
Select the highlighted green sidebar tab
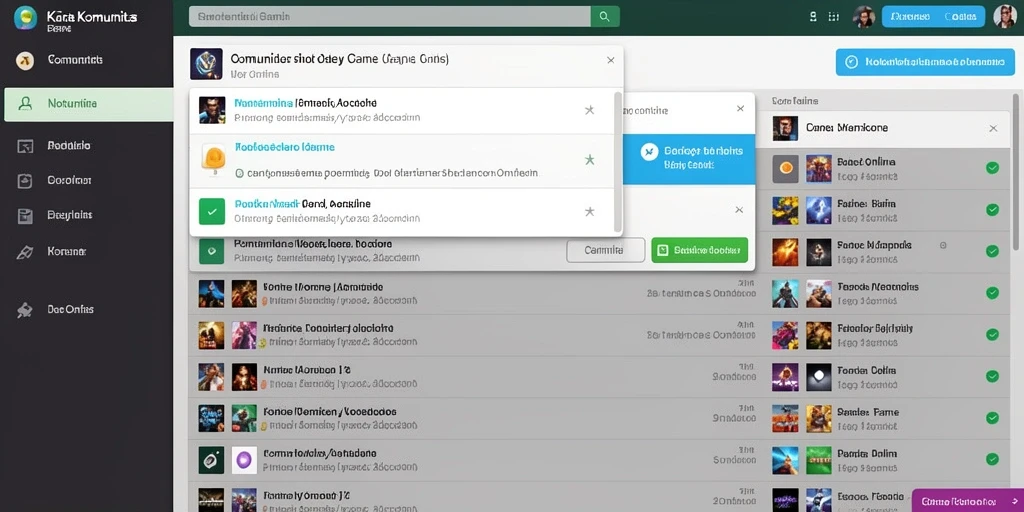tap(89, 104)
